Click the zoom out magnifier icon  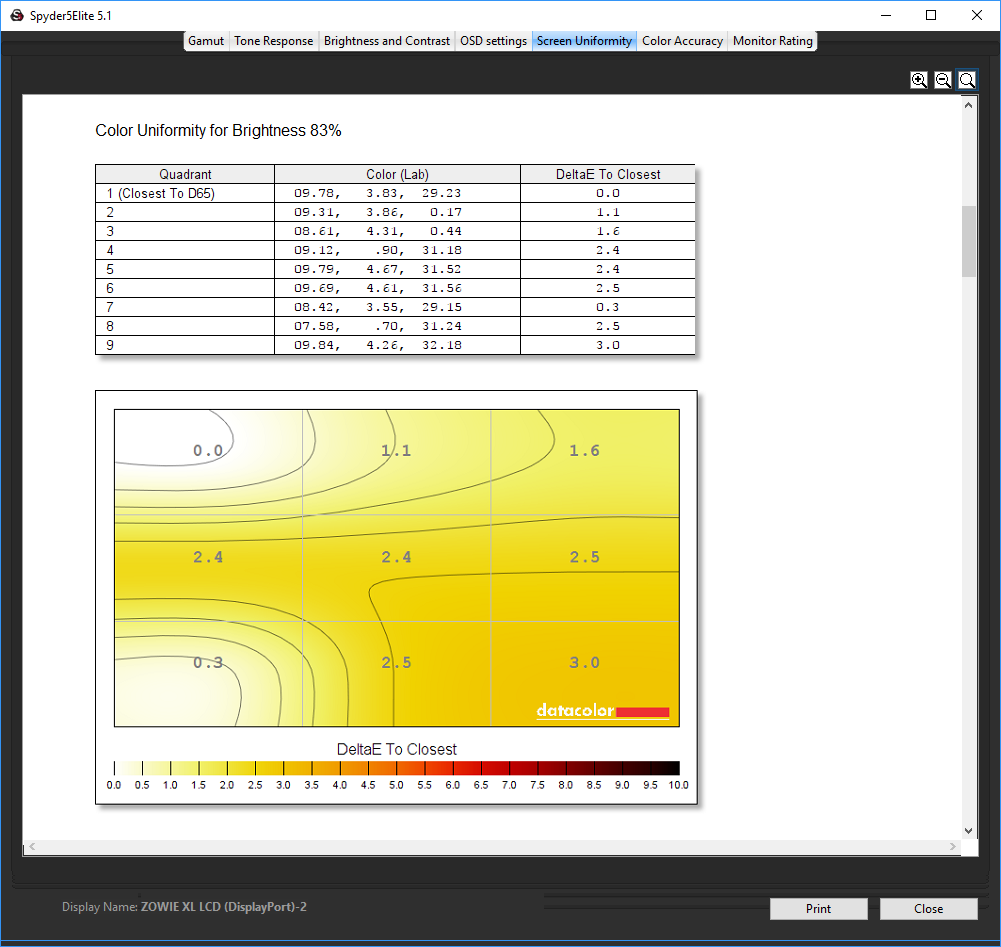(943, 80)
